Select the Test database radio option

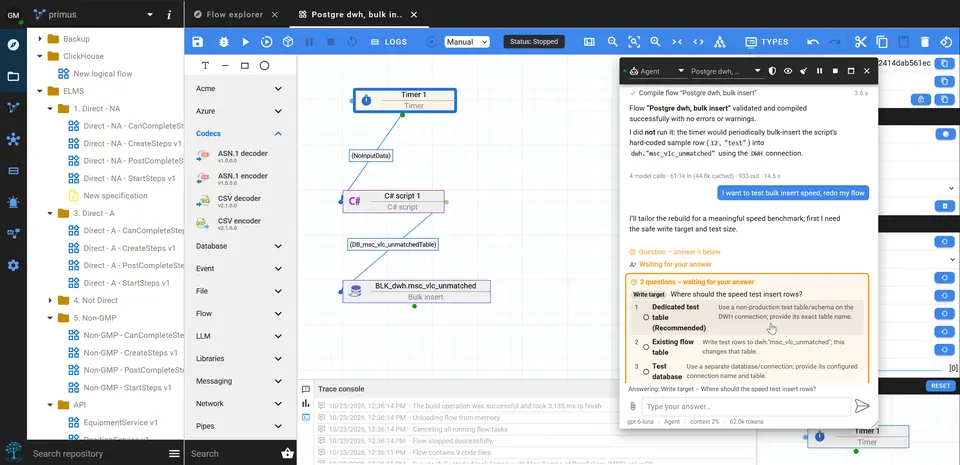[x=646, y=371]
